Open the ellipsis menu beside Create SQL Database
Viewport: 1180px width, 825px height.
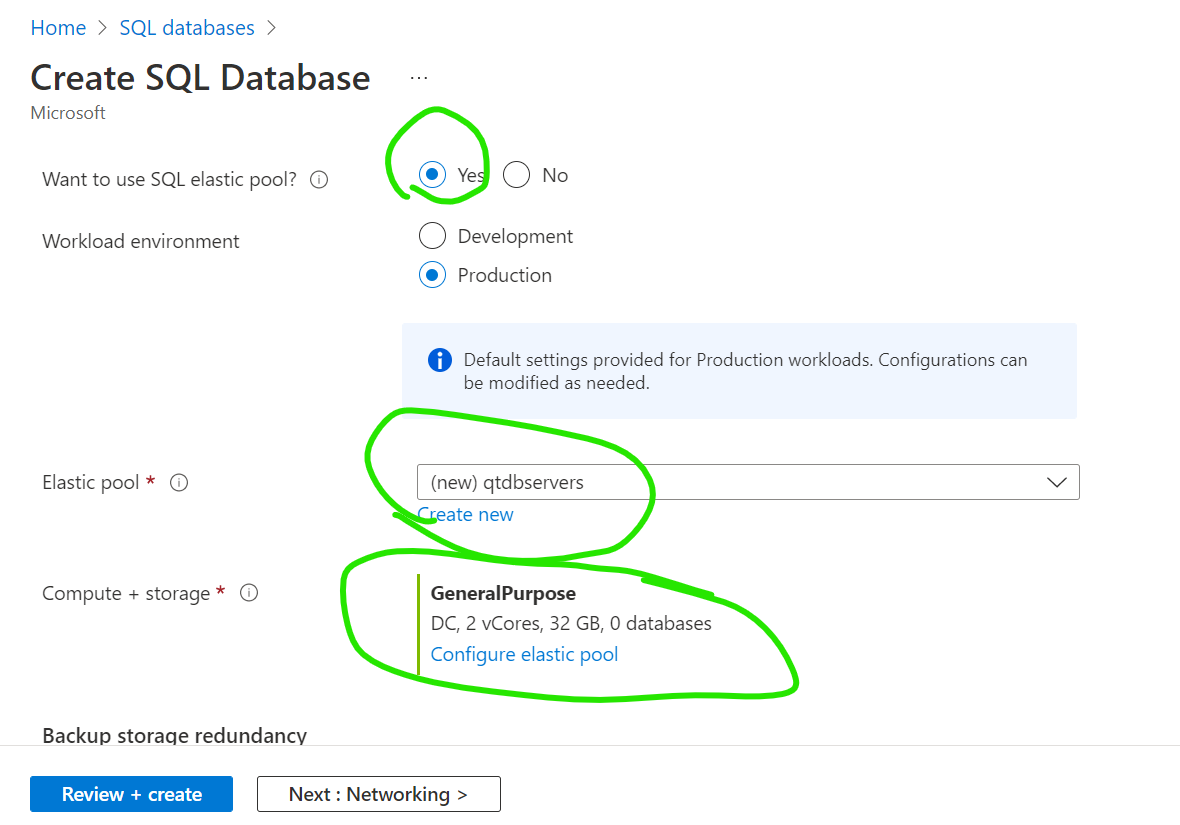(418, 76)
